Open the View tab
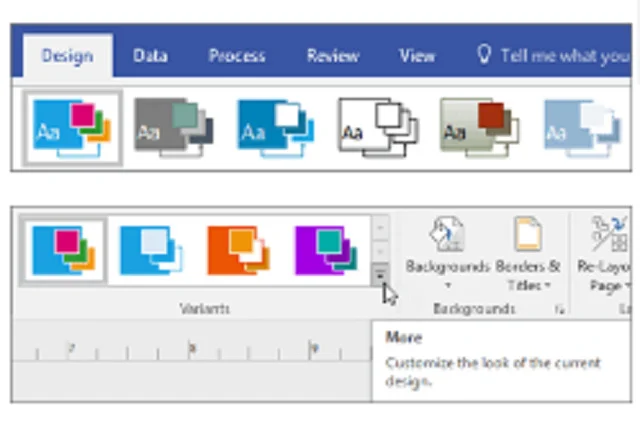 [x=417, y=55]
